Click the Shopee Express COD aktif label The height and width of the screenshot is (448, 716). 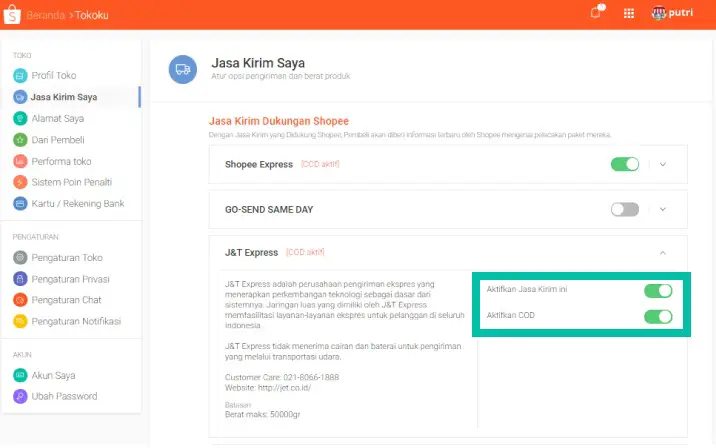pyautogui.click(x=320, y=164)
